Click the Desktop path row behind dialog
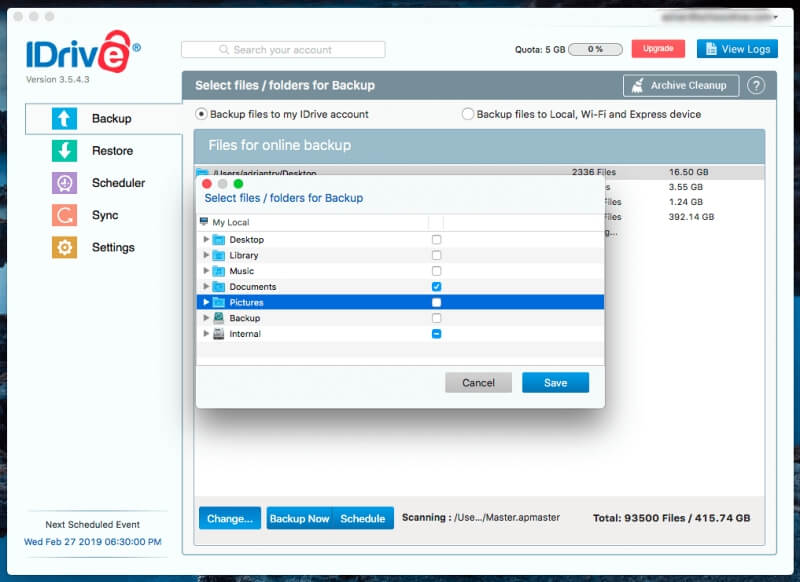The height and width of the screenshot is (582, 800). (x=480, y=172)
